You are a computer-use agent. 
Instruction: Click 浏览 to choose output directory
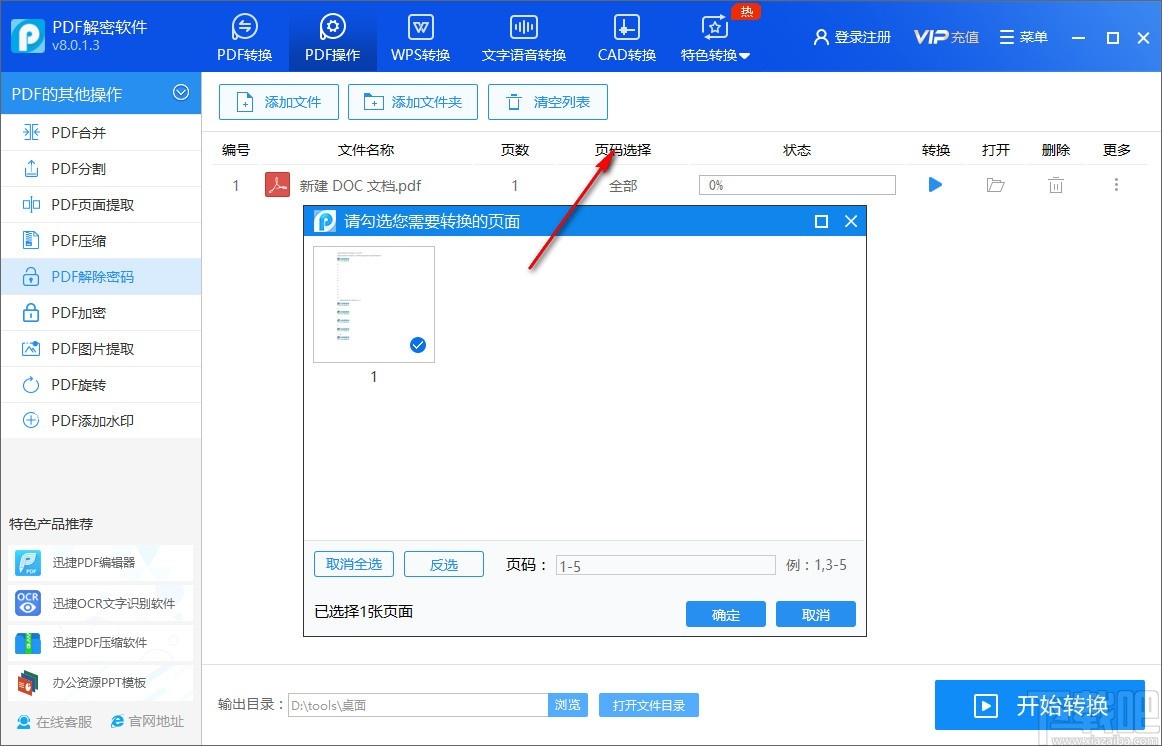(568, 705)
